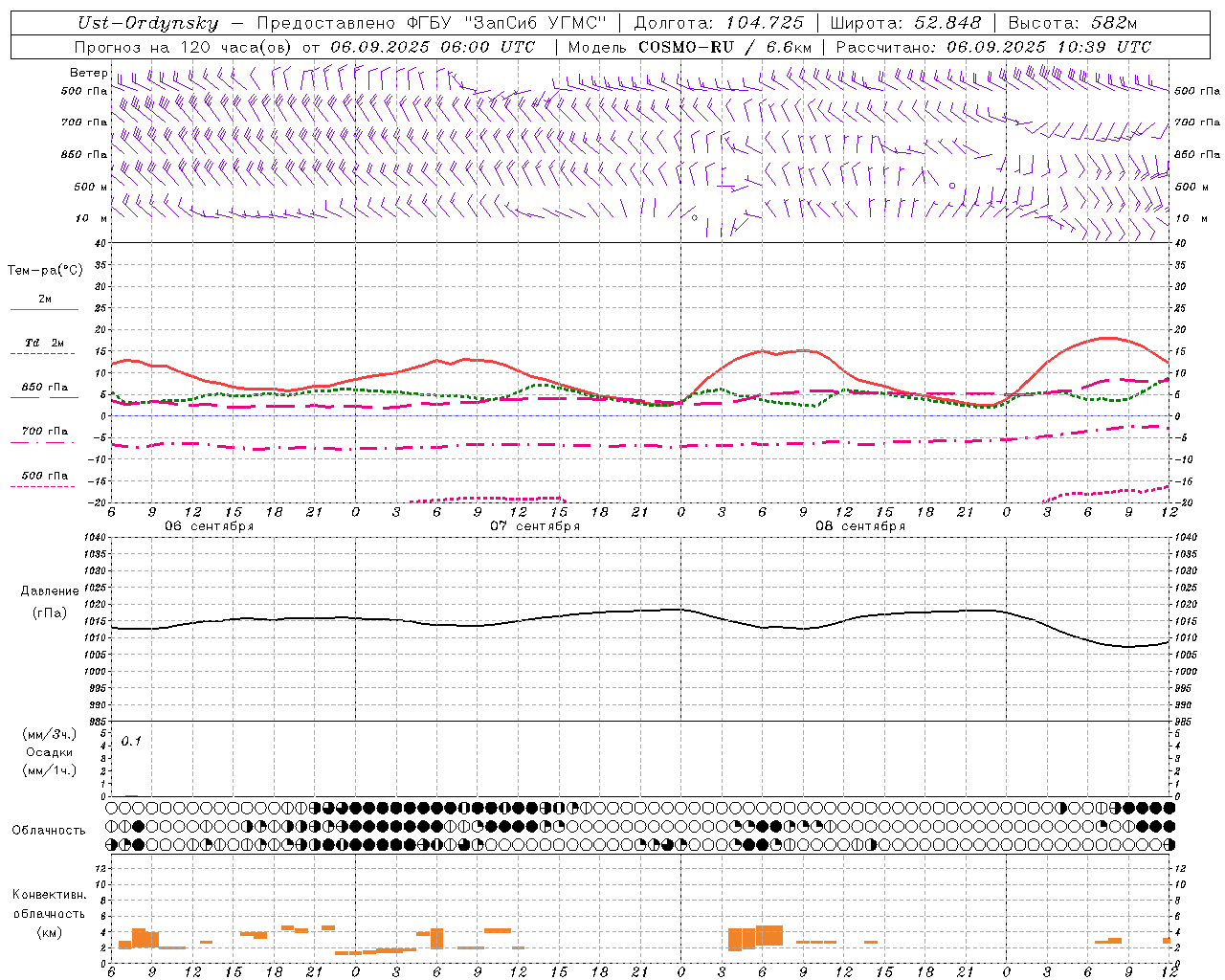This screenshot has height=980, width=1225.
Task: Click the 'Тем-ра(°C)' temperature panel label
Action: 45,271
